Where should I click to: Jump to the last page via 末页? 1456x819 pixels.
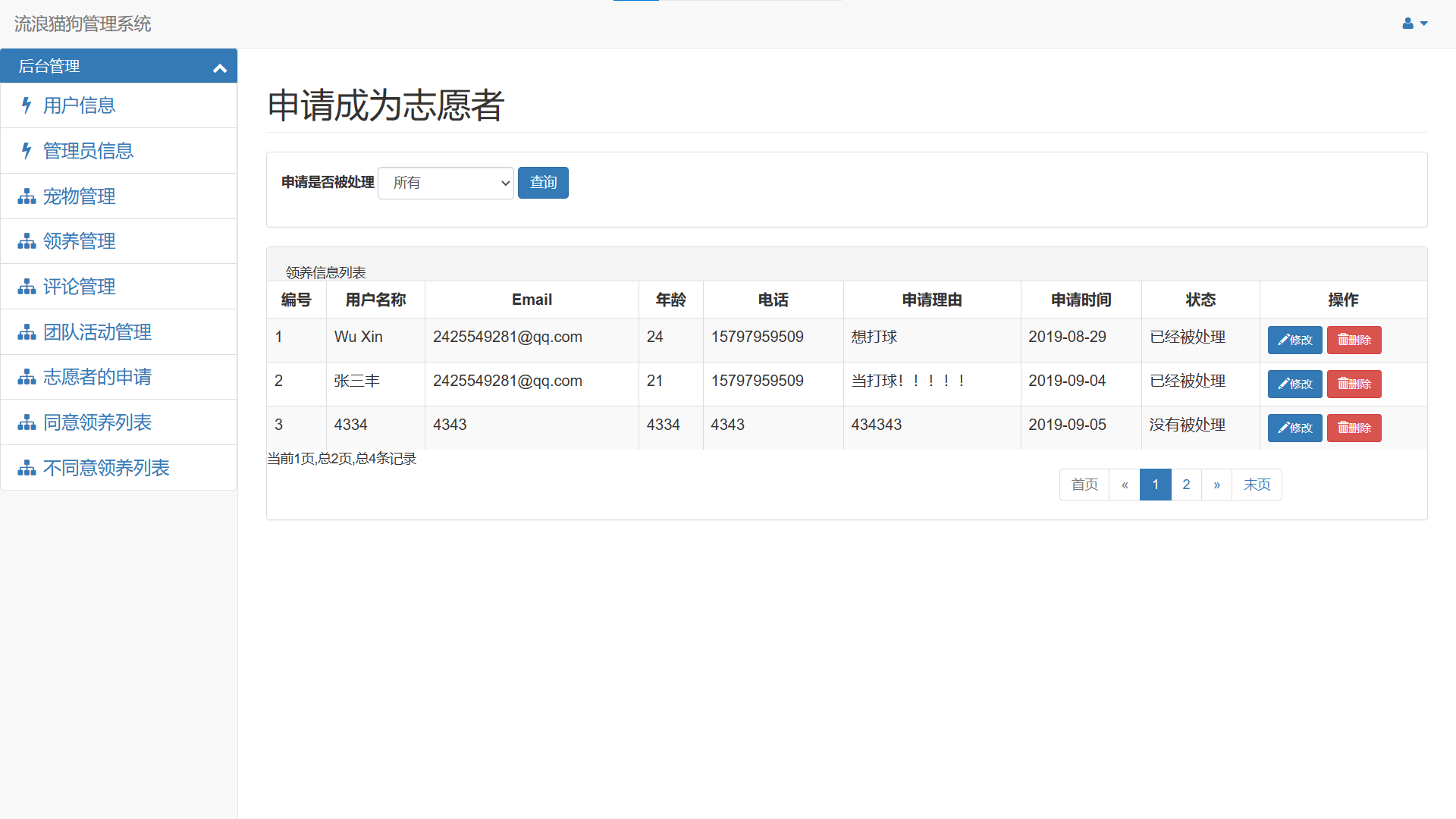pos(1257,485)
